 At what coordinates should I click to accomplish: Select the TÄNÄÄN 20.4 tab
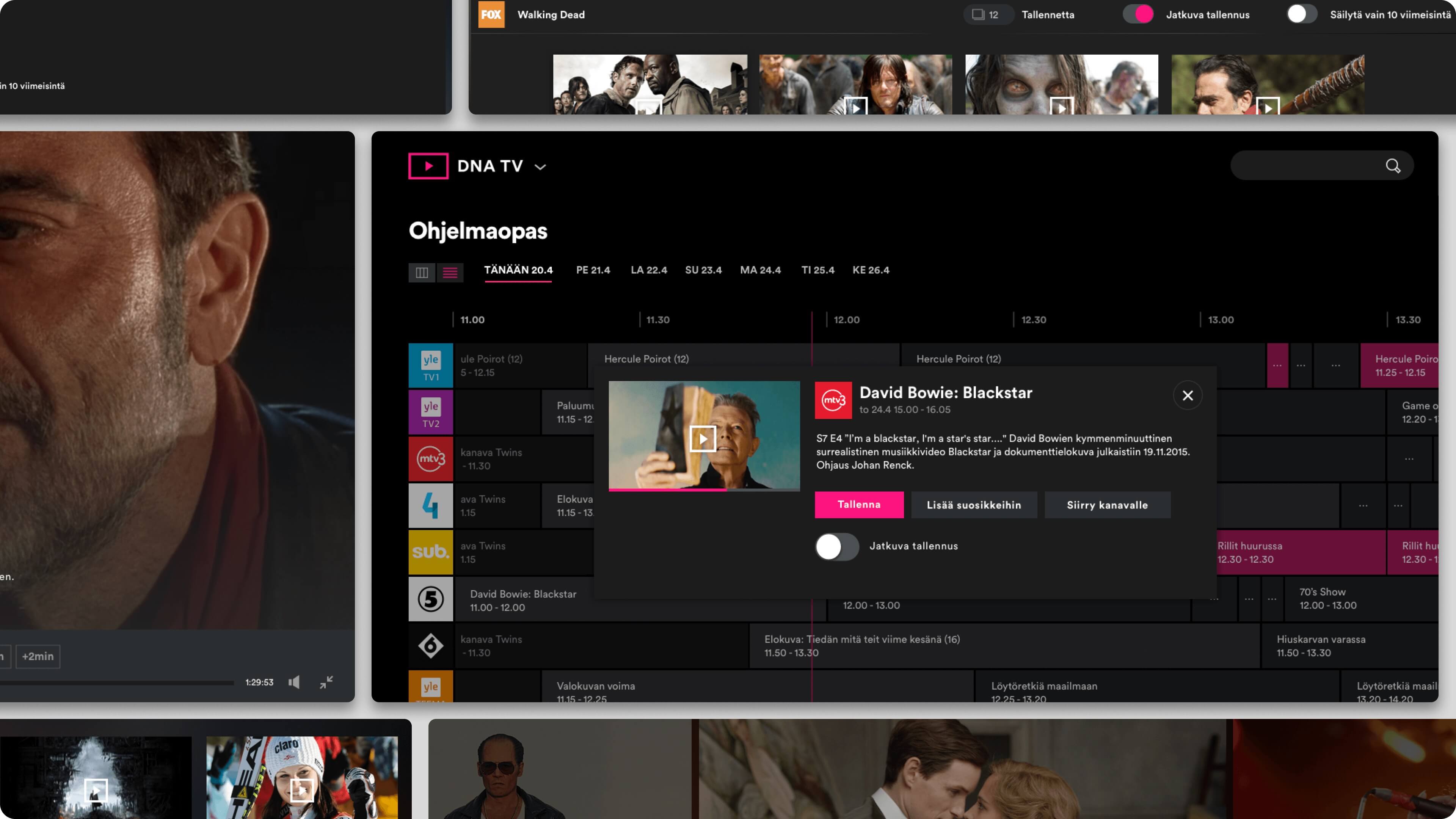pos(518,270)
